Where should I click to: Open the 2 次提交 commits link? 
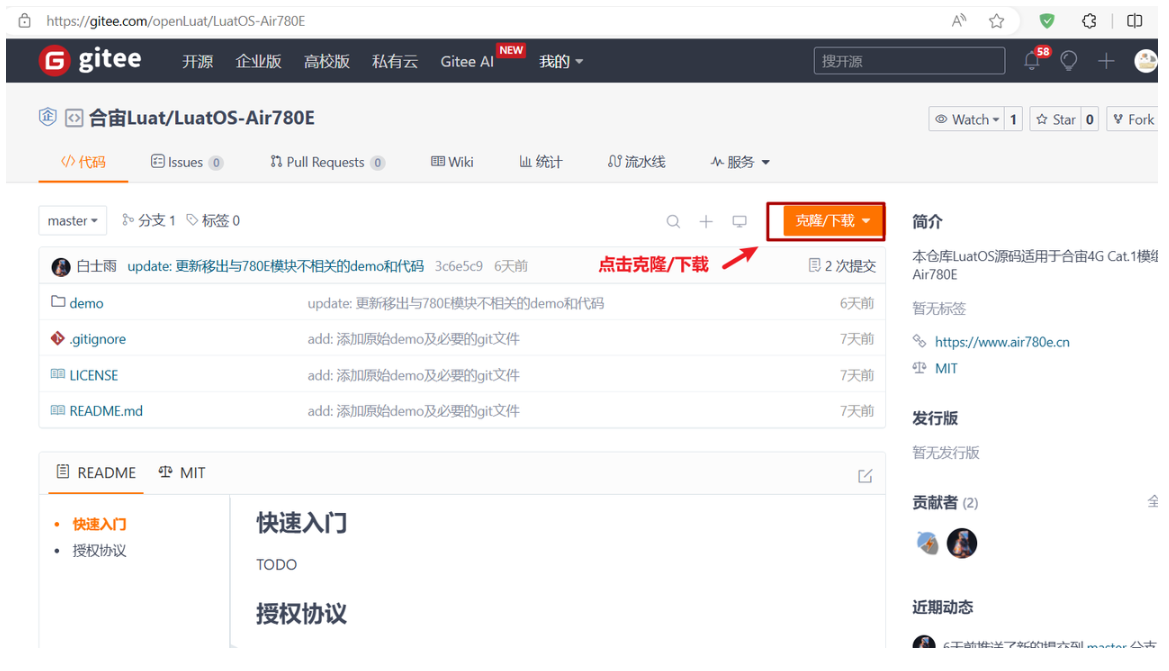[x=842, y=266]
